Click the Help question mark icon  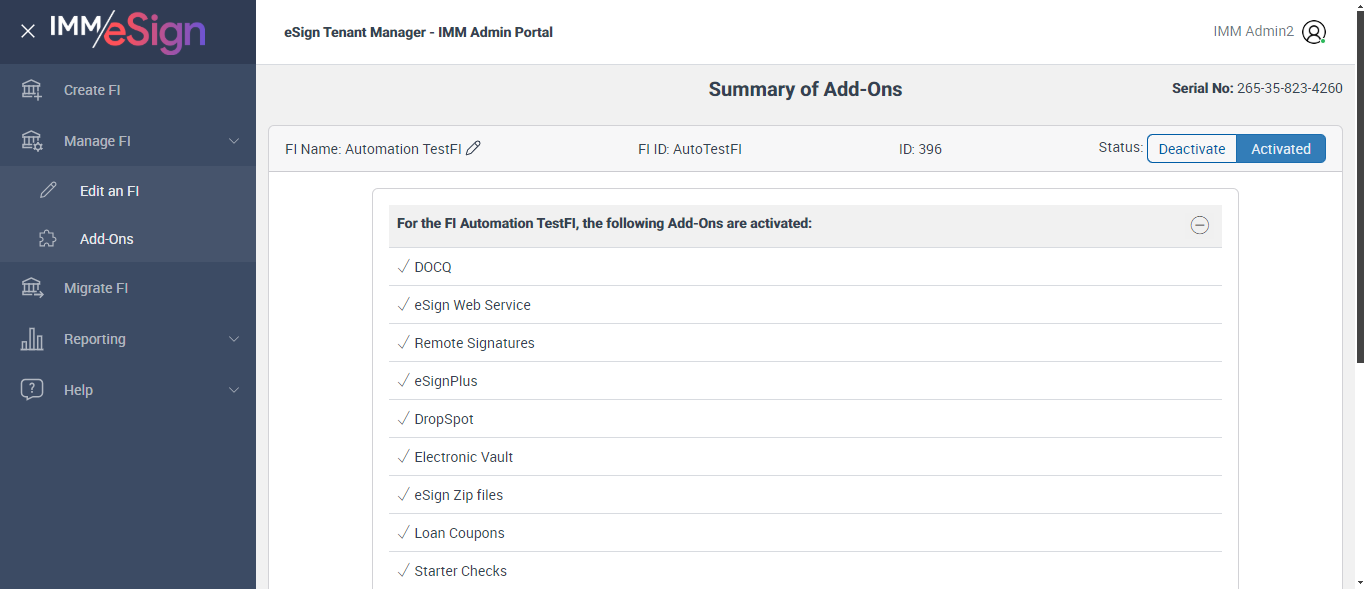[32, 390]
